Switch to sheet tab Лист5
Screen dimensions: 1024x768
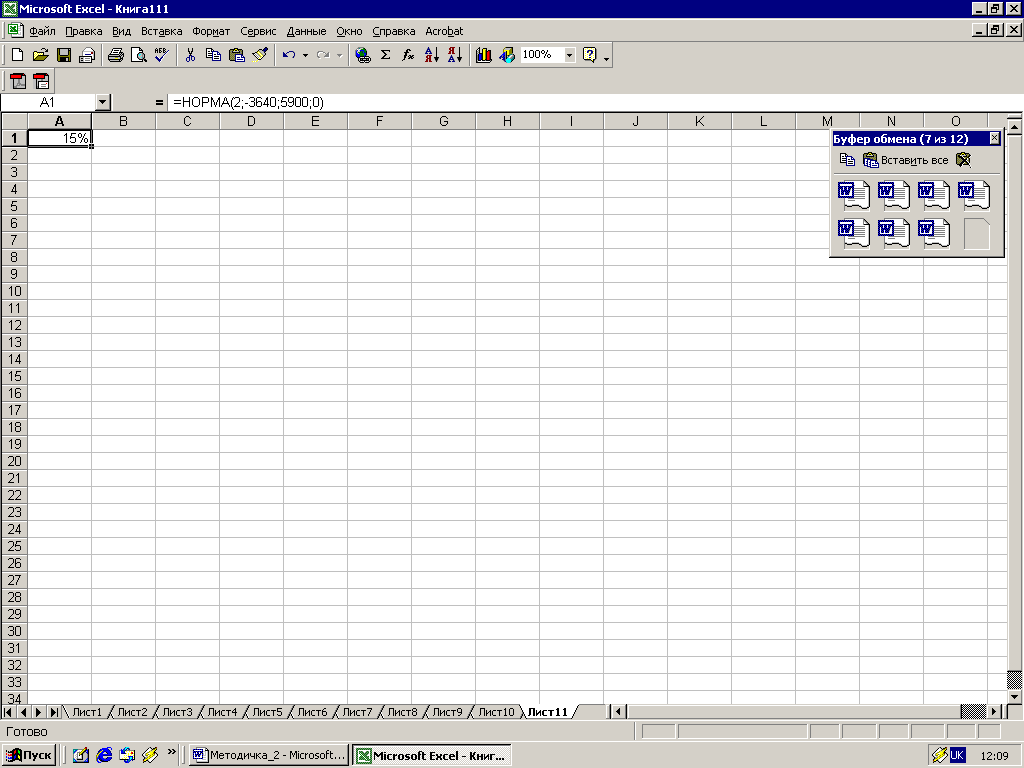267,712
